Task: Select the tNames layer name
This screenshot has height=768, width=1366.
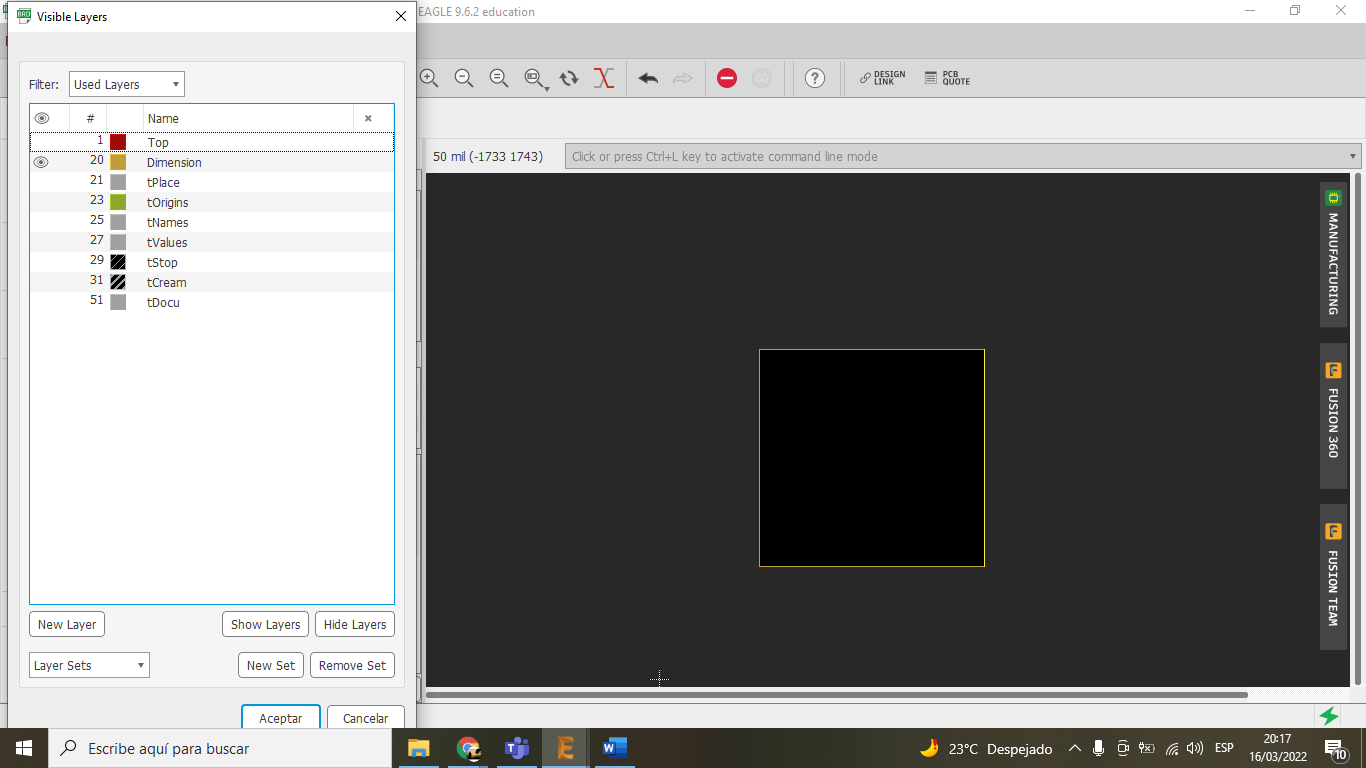Action: click(167, 222)
